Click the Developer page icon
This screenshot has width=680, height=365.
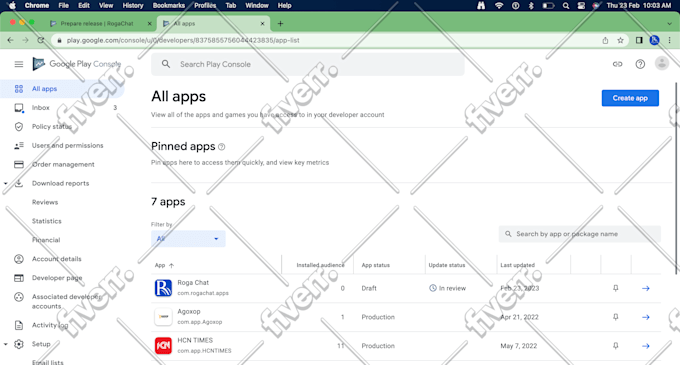coord(19,278)
